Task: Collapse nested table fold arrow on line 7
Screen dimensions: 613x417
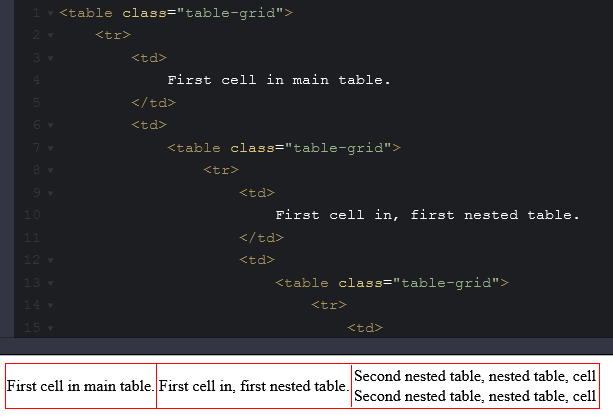Action: tap(50, 148)
